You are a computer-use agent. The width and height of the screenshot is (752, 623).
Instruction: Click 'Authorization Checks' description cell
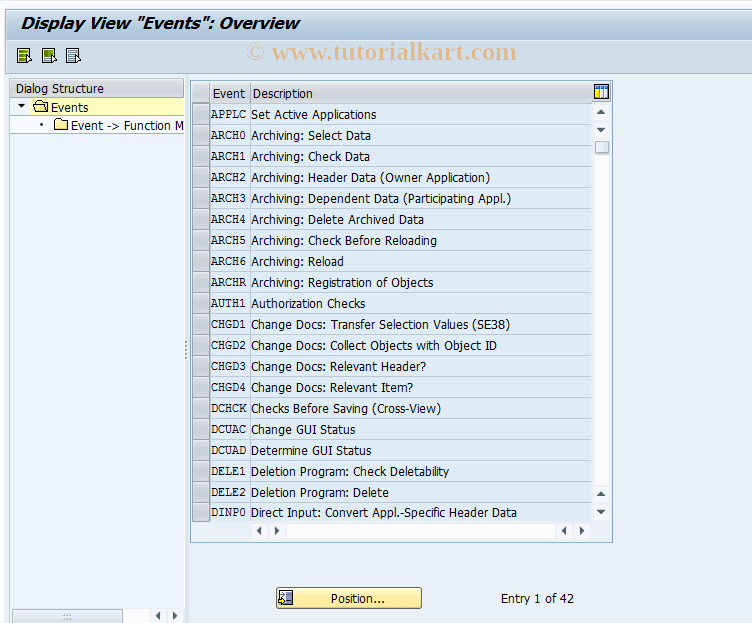coord(421,303)
